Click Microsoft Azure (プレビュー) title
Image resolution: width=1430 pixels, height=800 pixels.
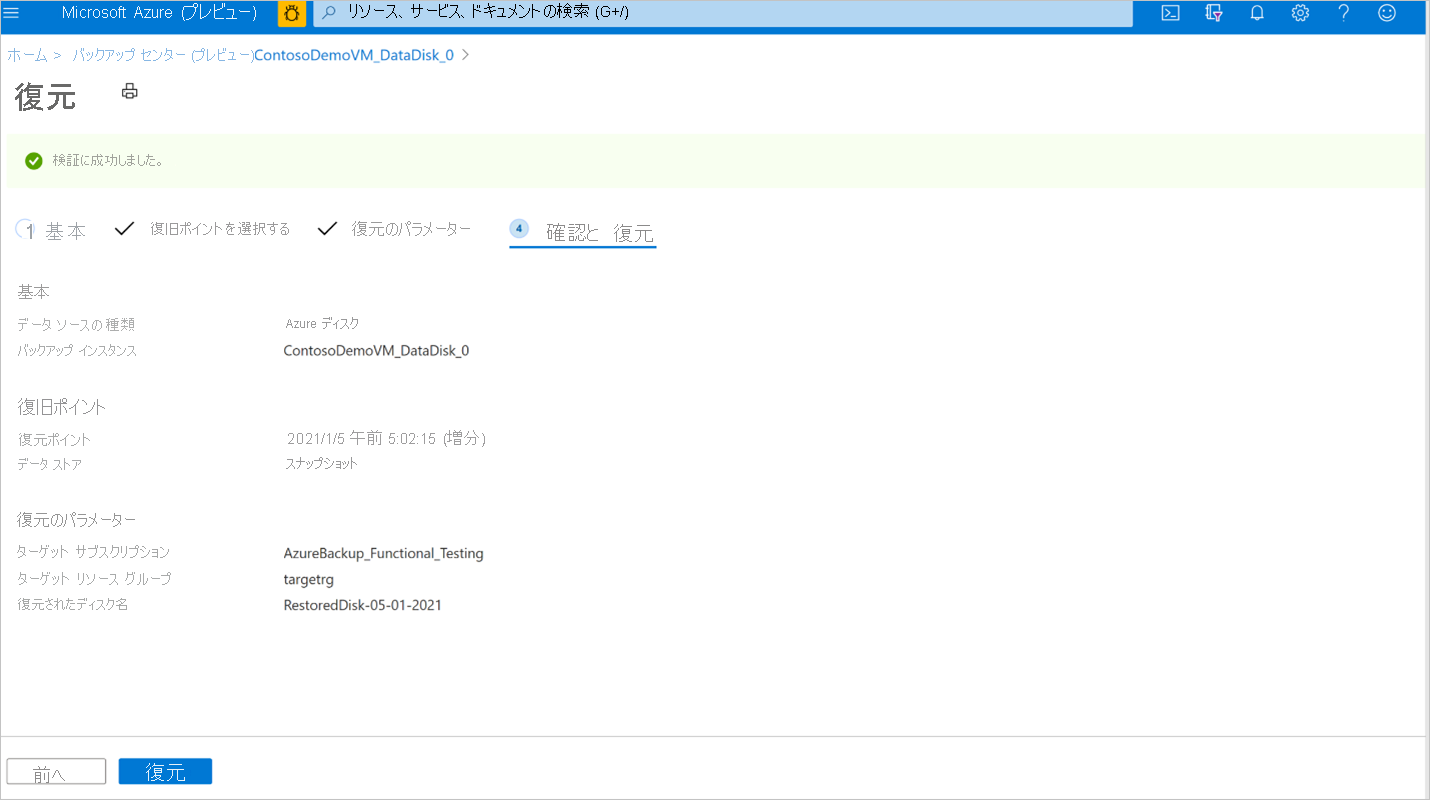[160, 13]
